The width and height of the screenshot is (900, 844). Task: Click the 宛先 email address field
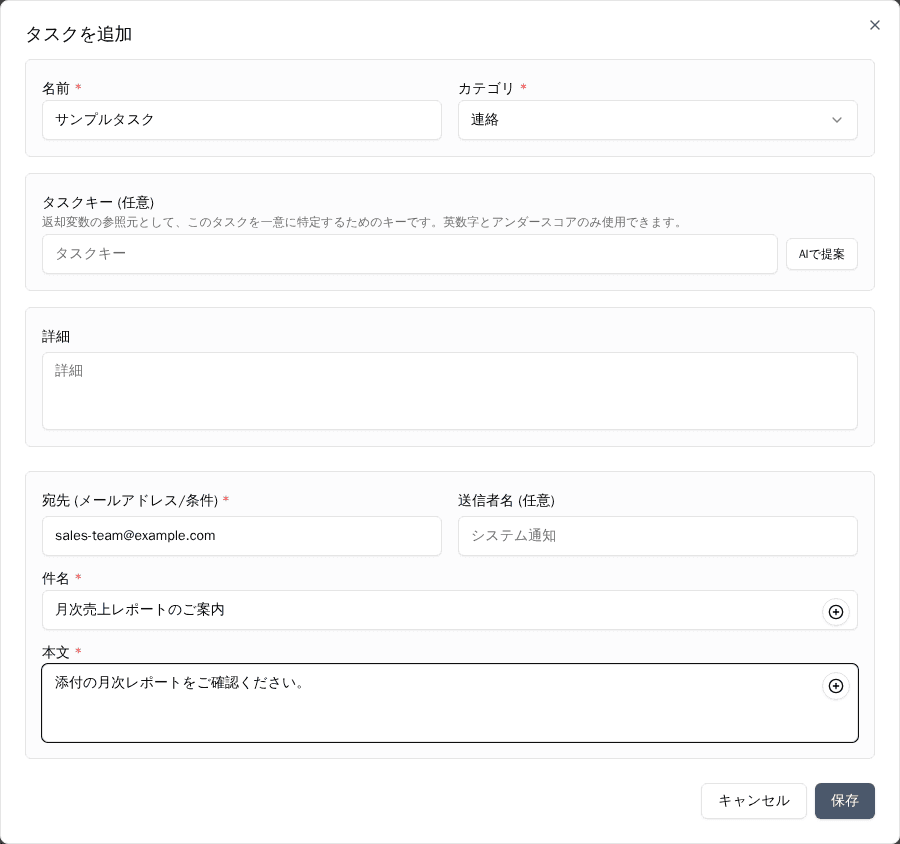[242, 536]
